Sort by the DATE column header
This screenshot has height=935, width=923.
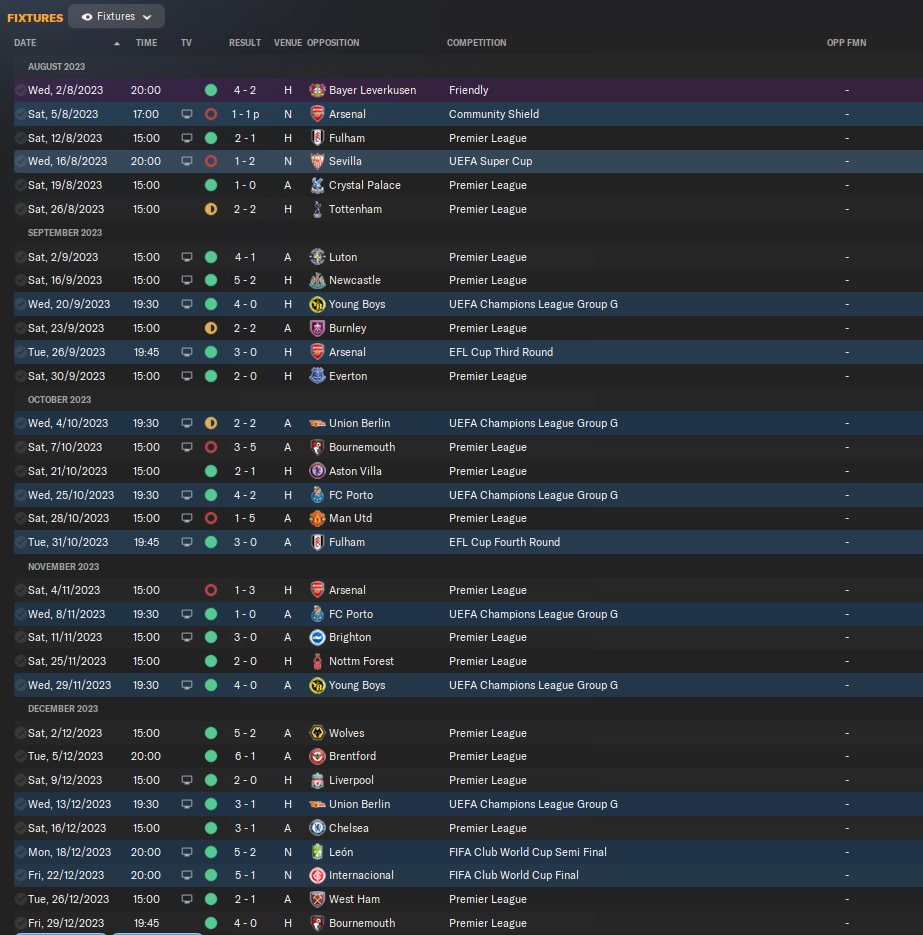click(25, 43)
